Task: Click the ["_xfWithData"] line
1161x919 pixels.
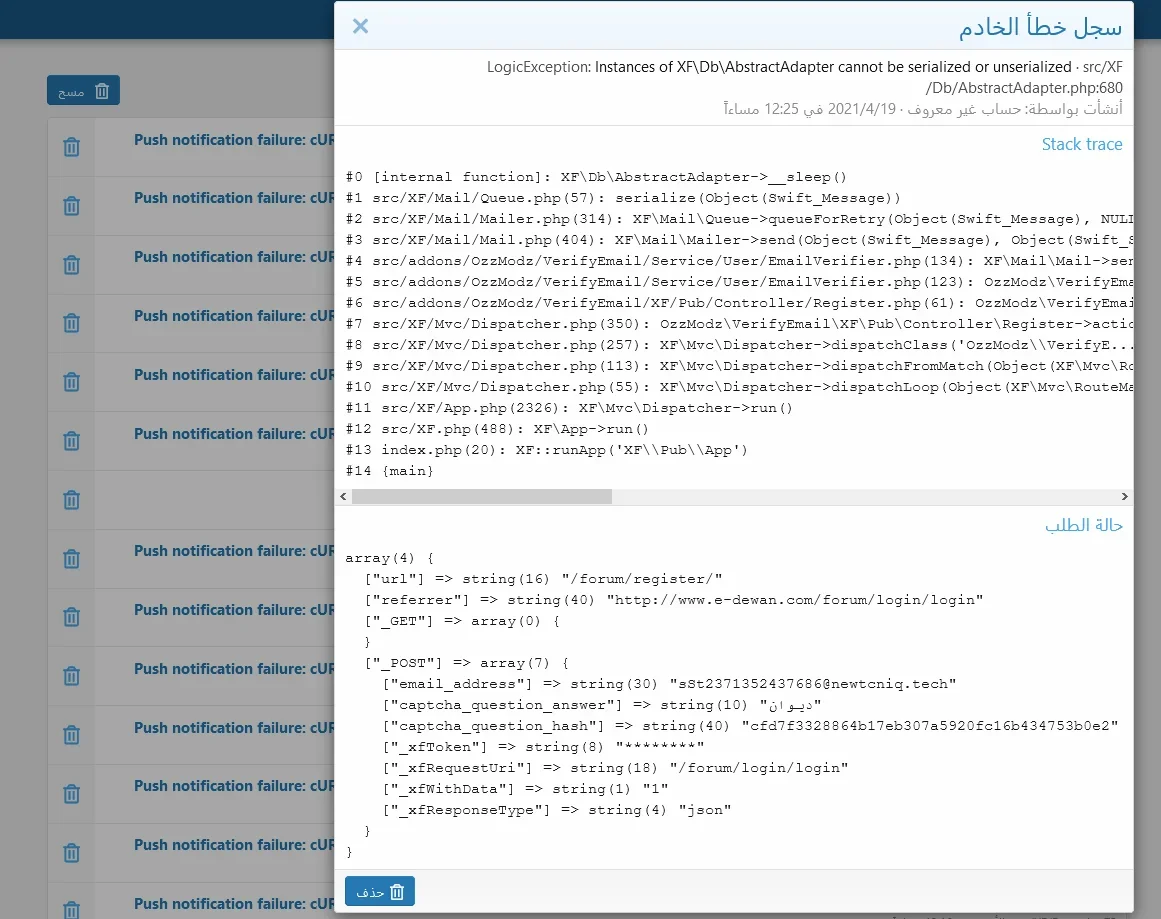Action: [526, 789]
